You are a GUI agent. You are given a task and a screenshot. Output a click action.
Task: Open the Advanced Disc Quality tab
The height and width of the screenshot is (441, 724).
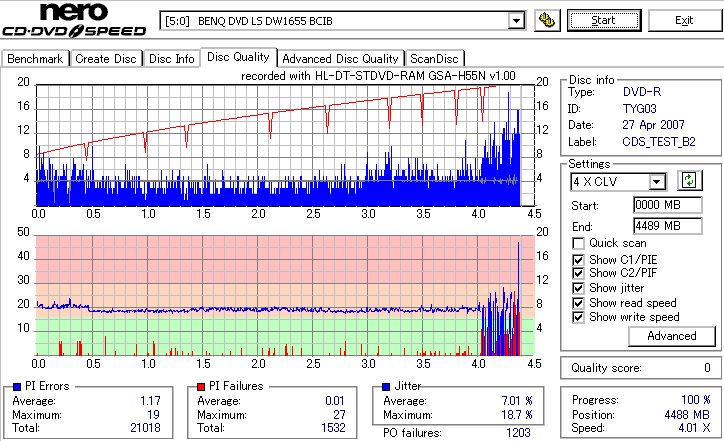(x=340, y=59)
